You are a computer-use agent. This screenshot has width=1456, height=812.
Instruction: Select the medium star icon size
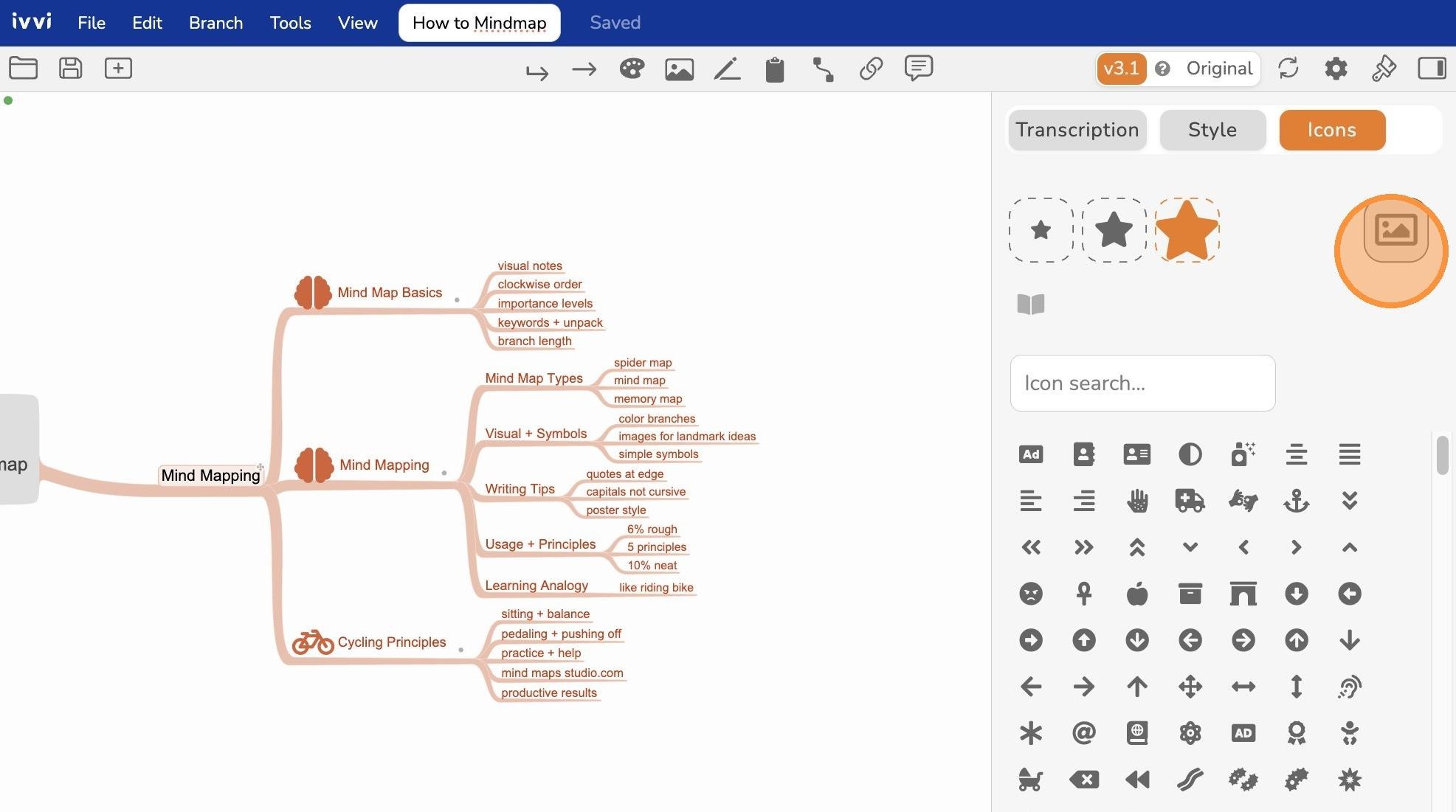pos(1114,230)
